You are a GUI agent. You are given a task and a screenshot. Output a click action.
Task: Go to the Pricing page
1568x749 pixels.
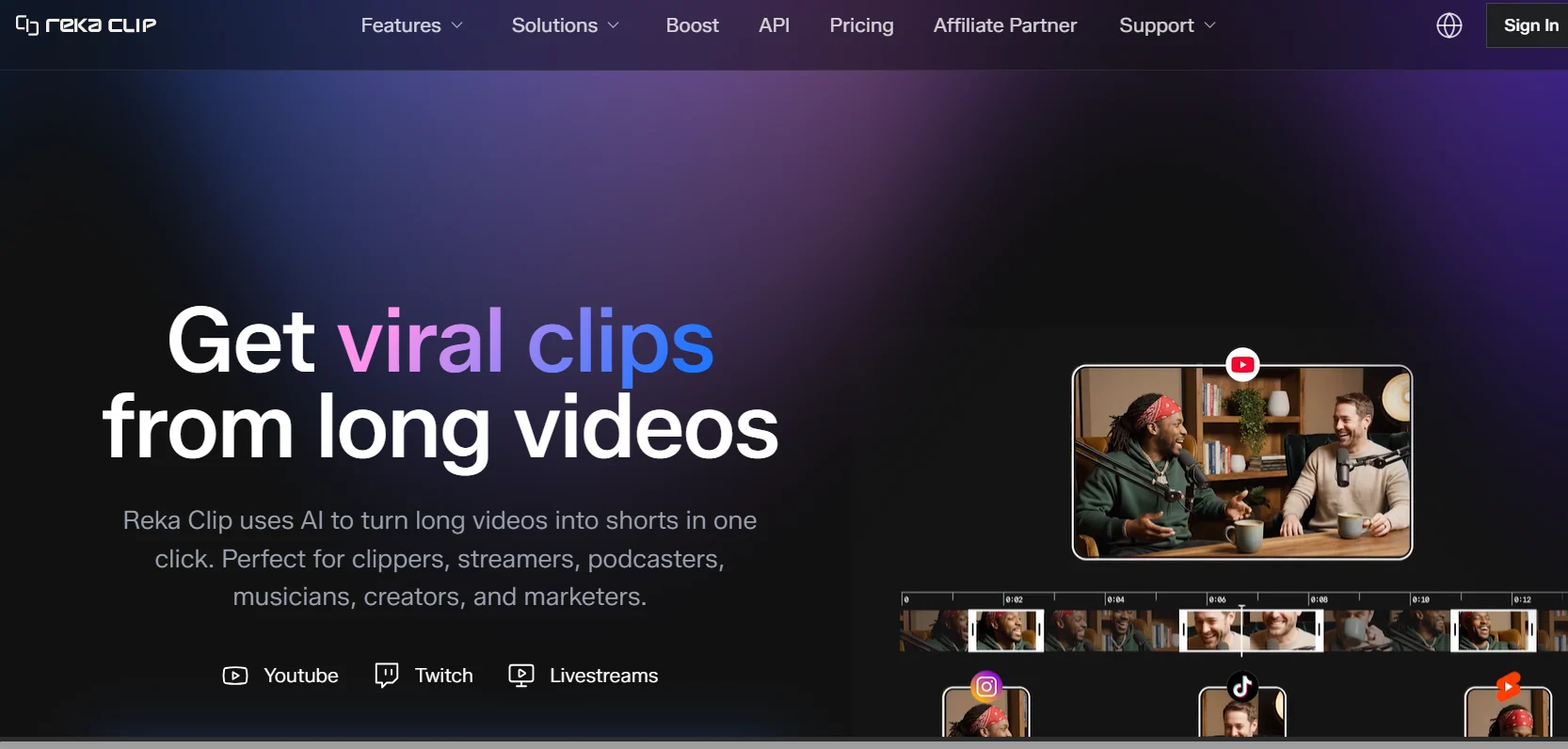862,25
